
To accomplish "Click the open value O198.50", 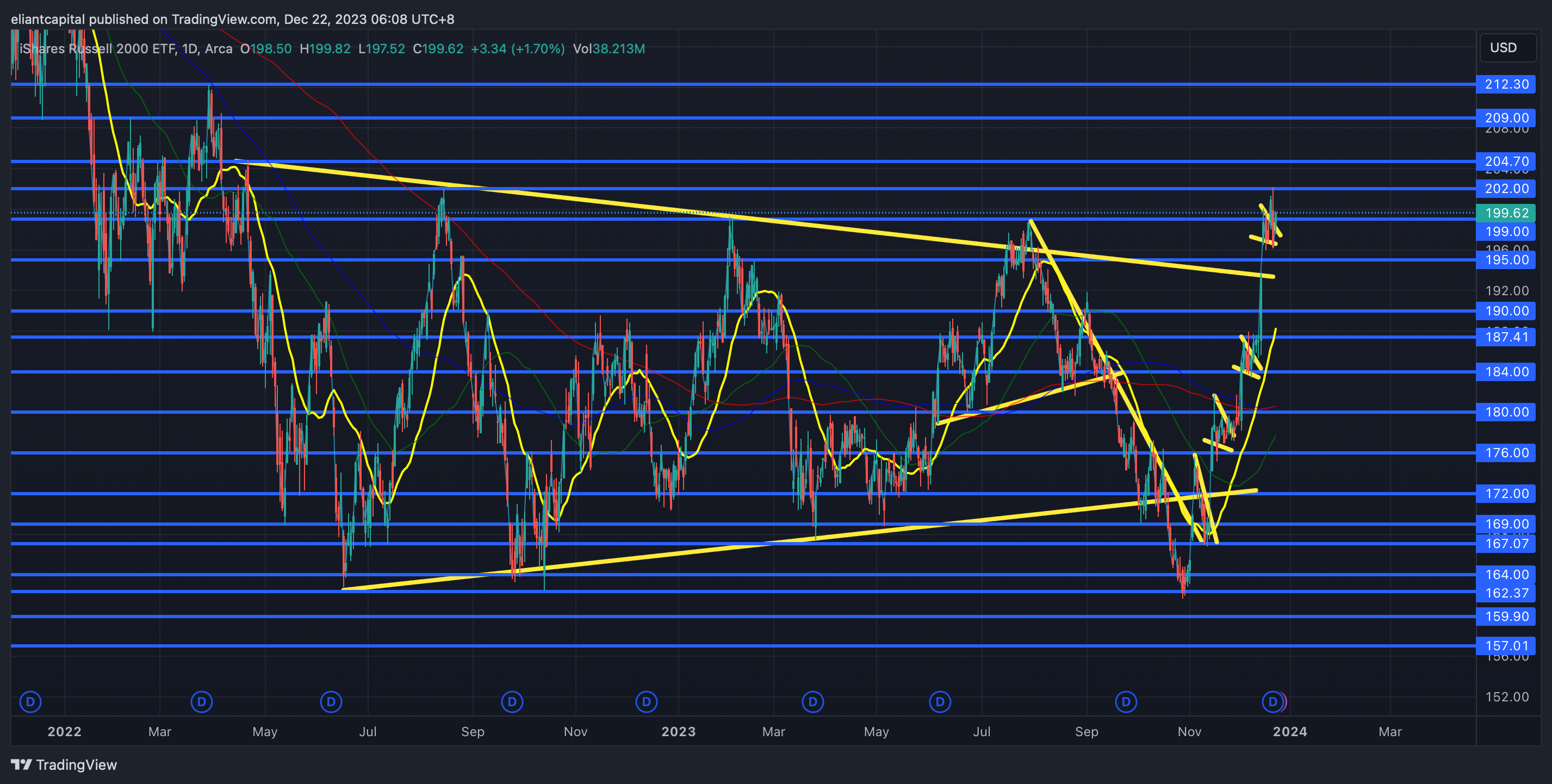I will point(266,49).
